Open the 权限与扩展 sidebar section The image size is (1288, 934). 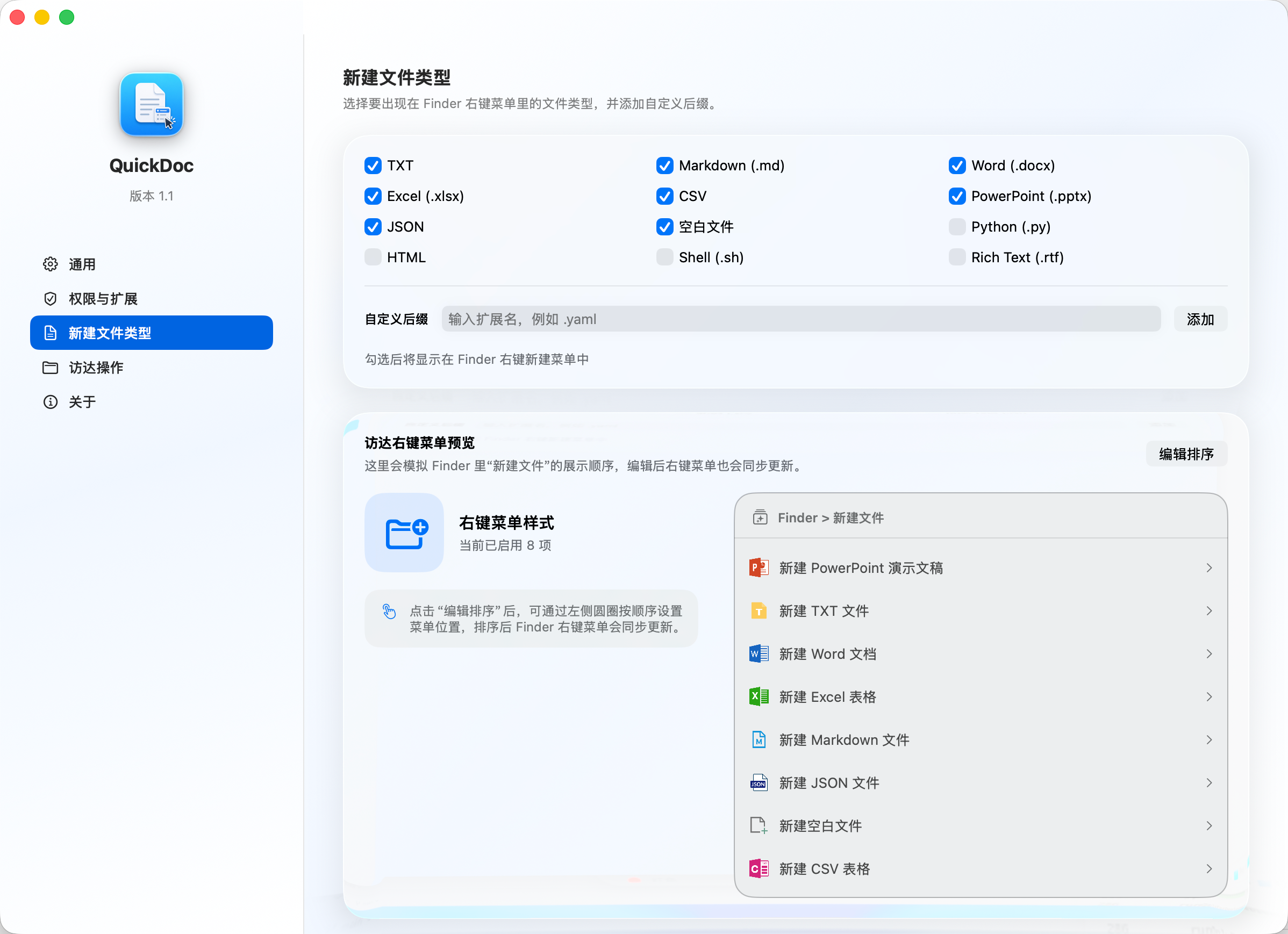click(x=151, y=299)
